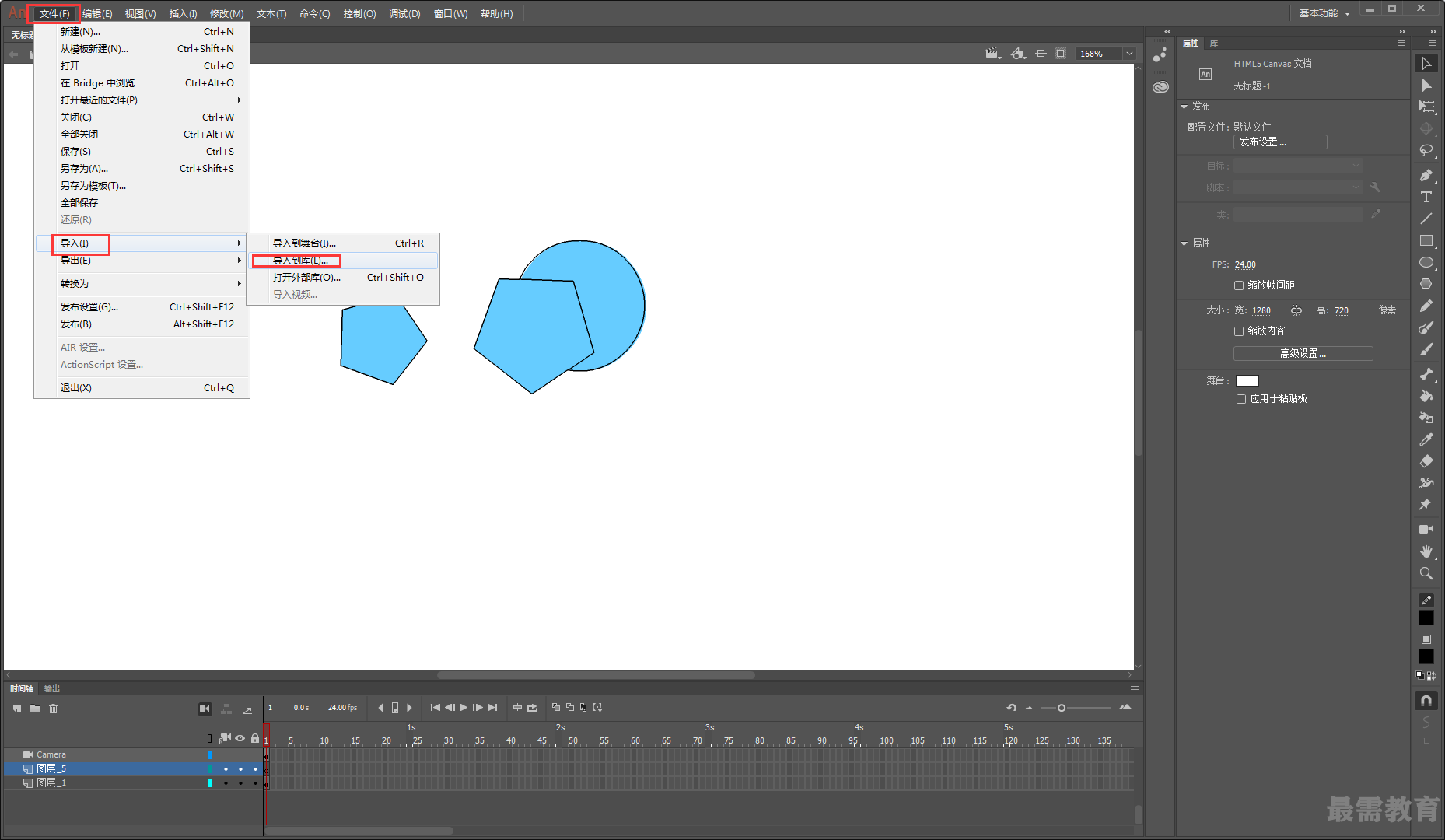1445x840 pixels.
Task: Click the FPS value 24.00 in properties
Action: (x=1245, y=265)
